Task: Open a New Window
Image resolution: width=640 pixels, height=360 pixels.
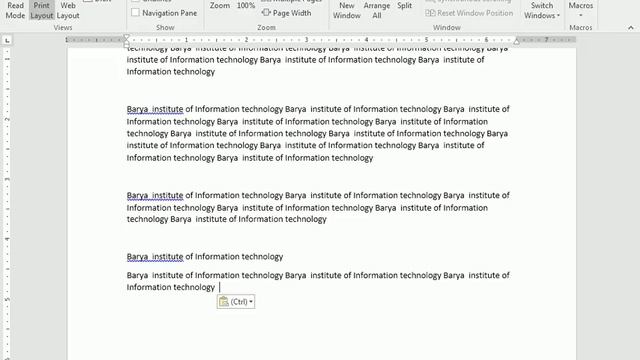Action: (347, 10)
